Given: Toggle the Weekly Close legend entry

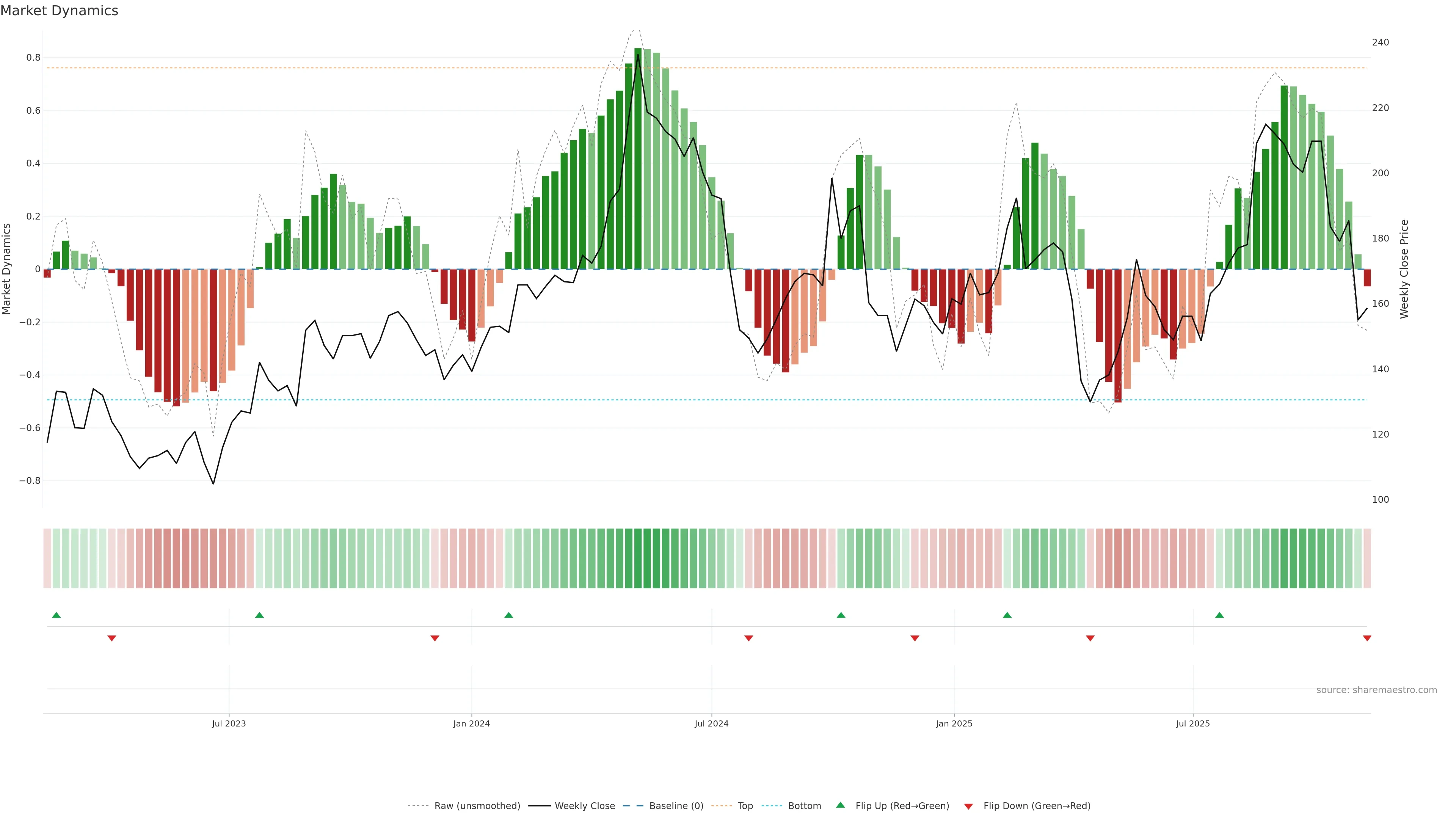Looking at the screenshot, I should 584,805.
